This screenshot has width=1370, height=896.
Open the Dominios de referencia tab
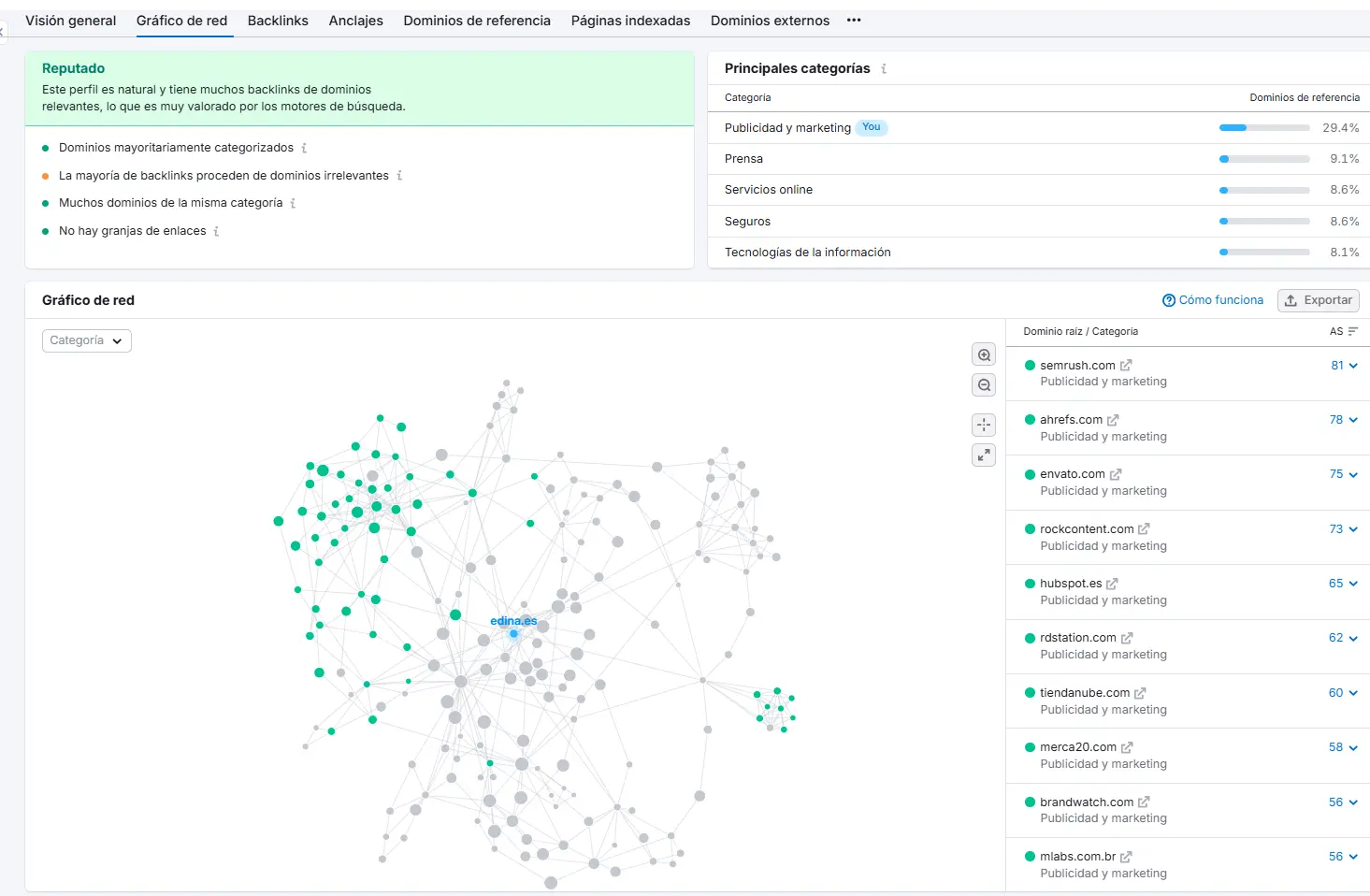point(477,21)
